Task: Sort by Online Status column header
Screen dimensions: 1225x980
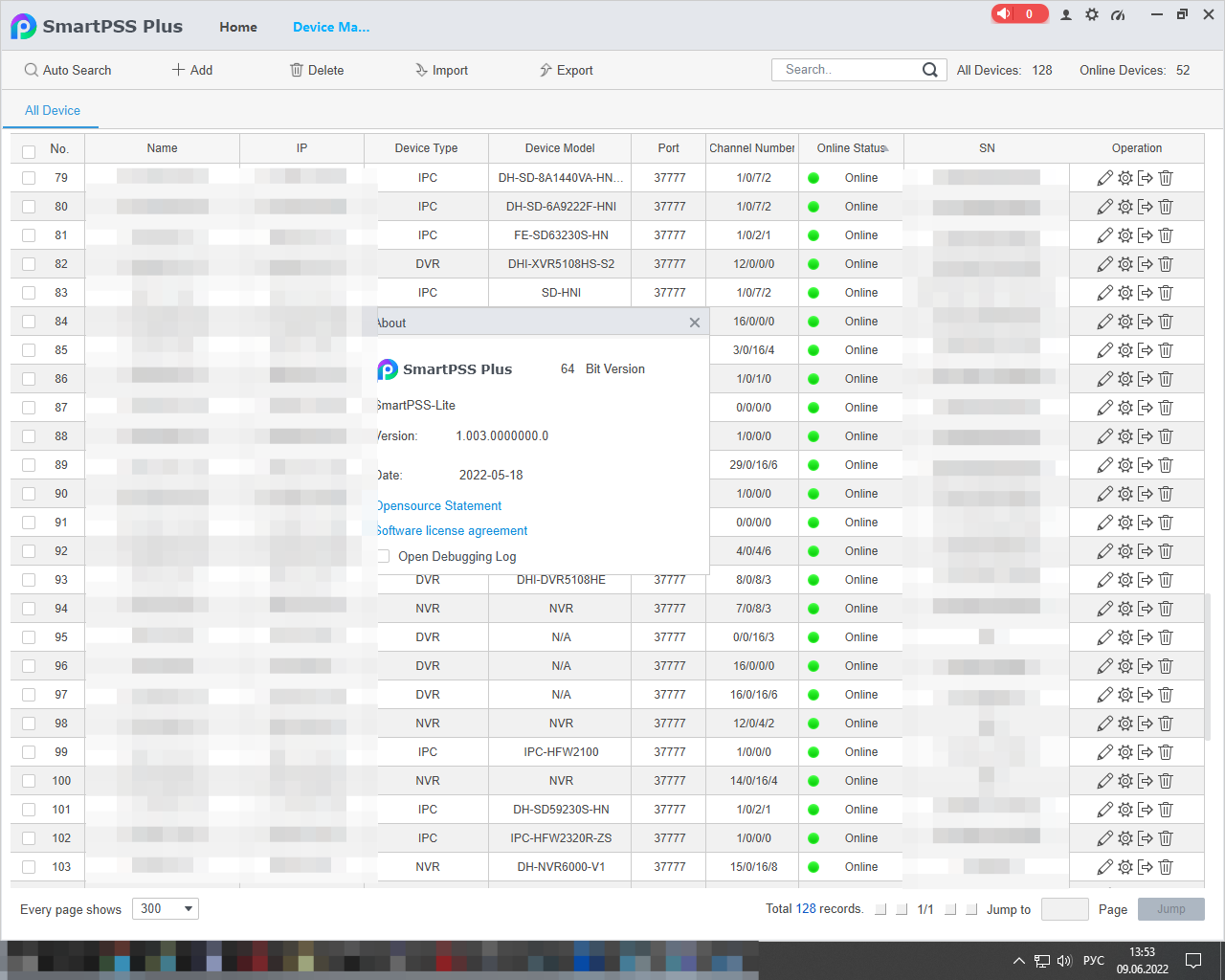Action: [852, 148]
